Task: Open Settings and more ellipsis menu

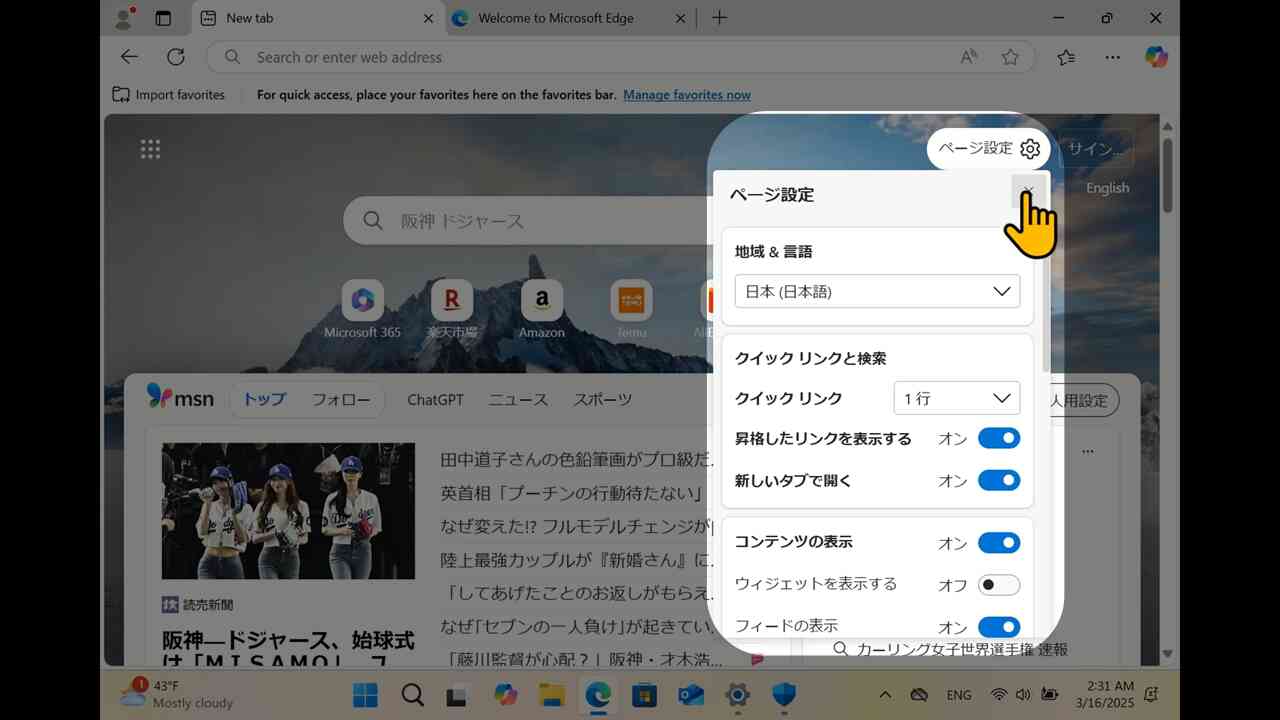Action: pyautogui.click(x=1112, y=57)
